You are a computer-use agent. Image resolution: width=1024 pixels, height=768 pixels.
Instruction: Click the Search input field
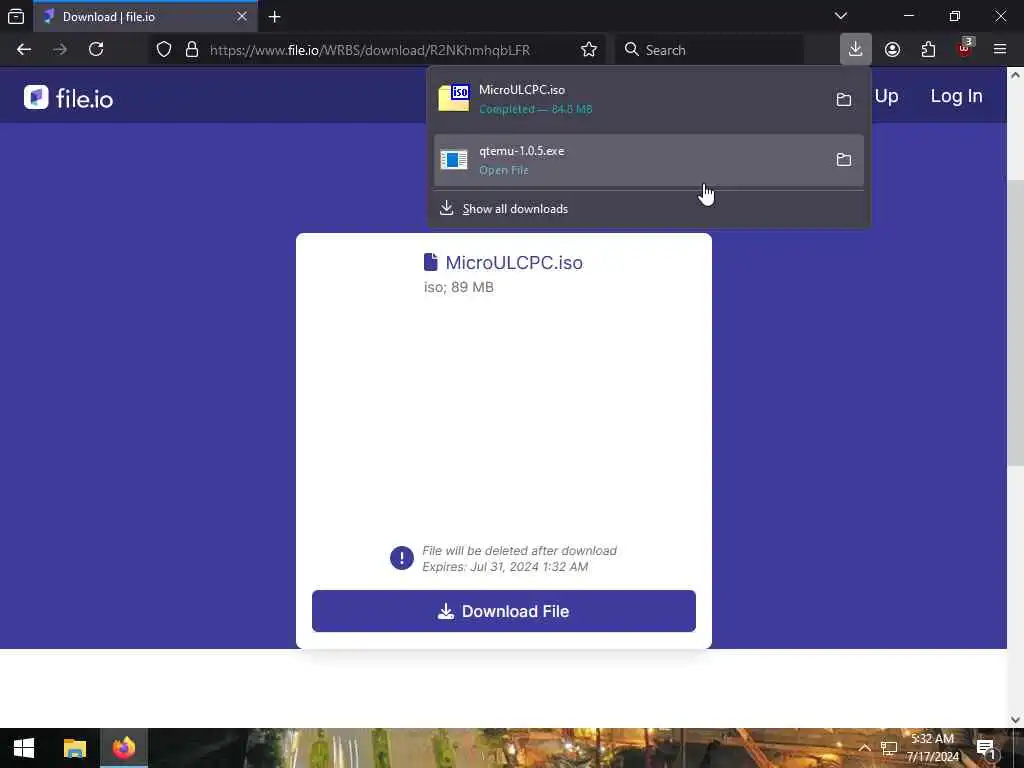(x=709, y=50)
